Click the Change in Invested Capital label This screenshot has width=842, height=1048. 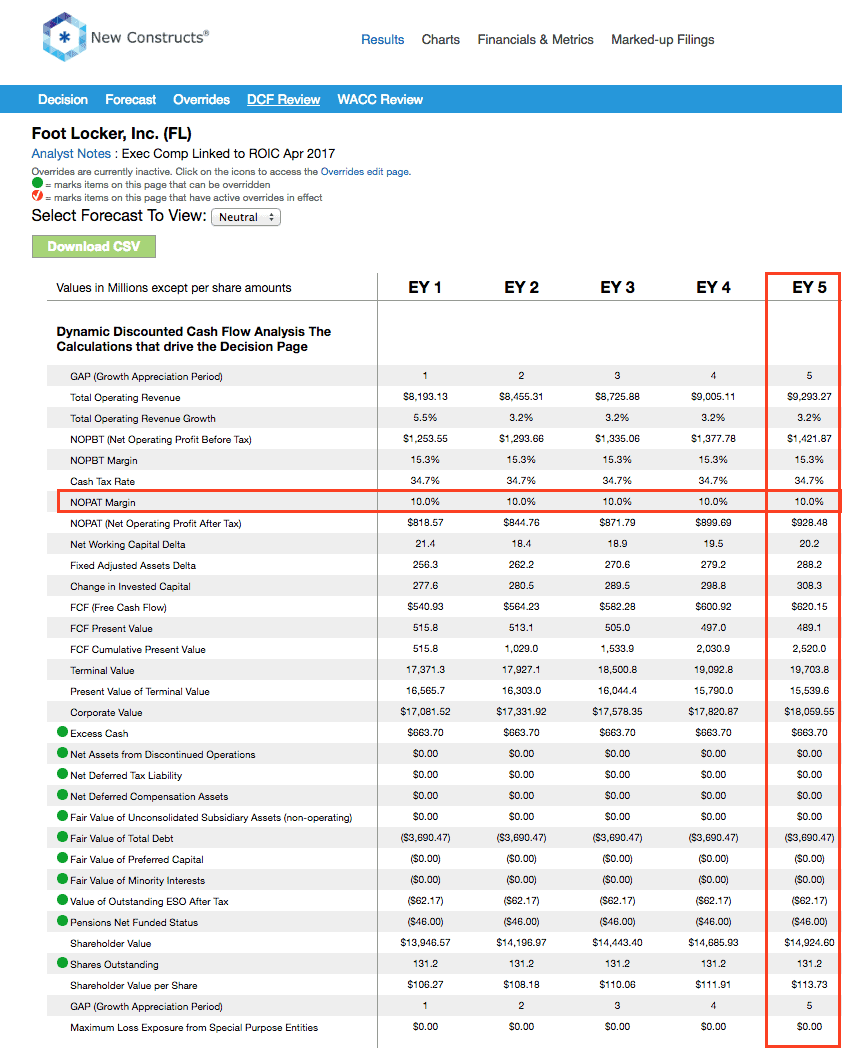(130, 586)
